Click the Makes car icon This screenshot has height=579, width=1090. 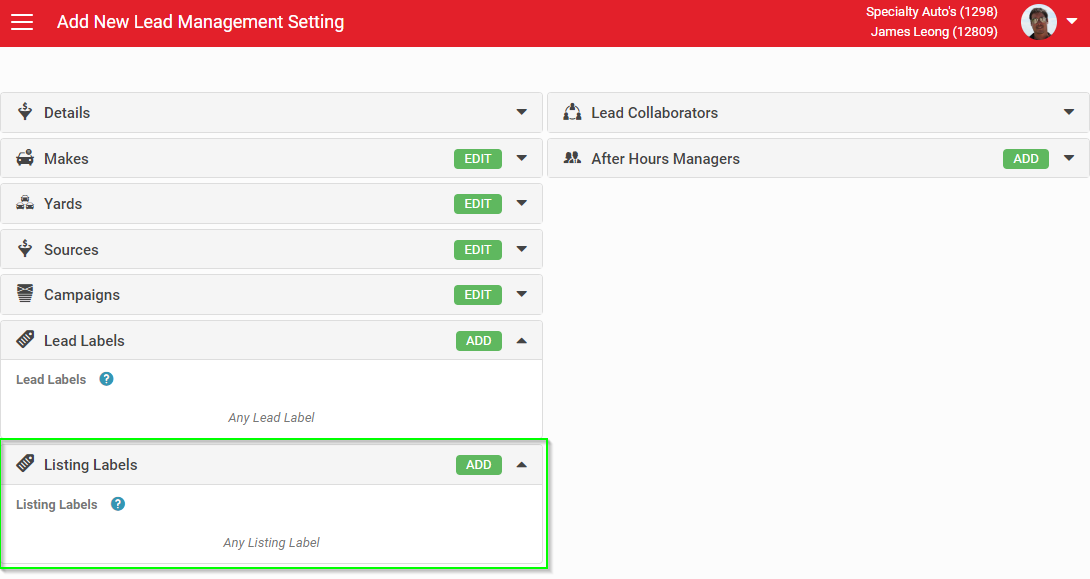[25, 158]
